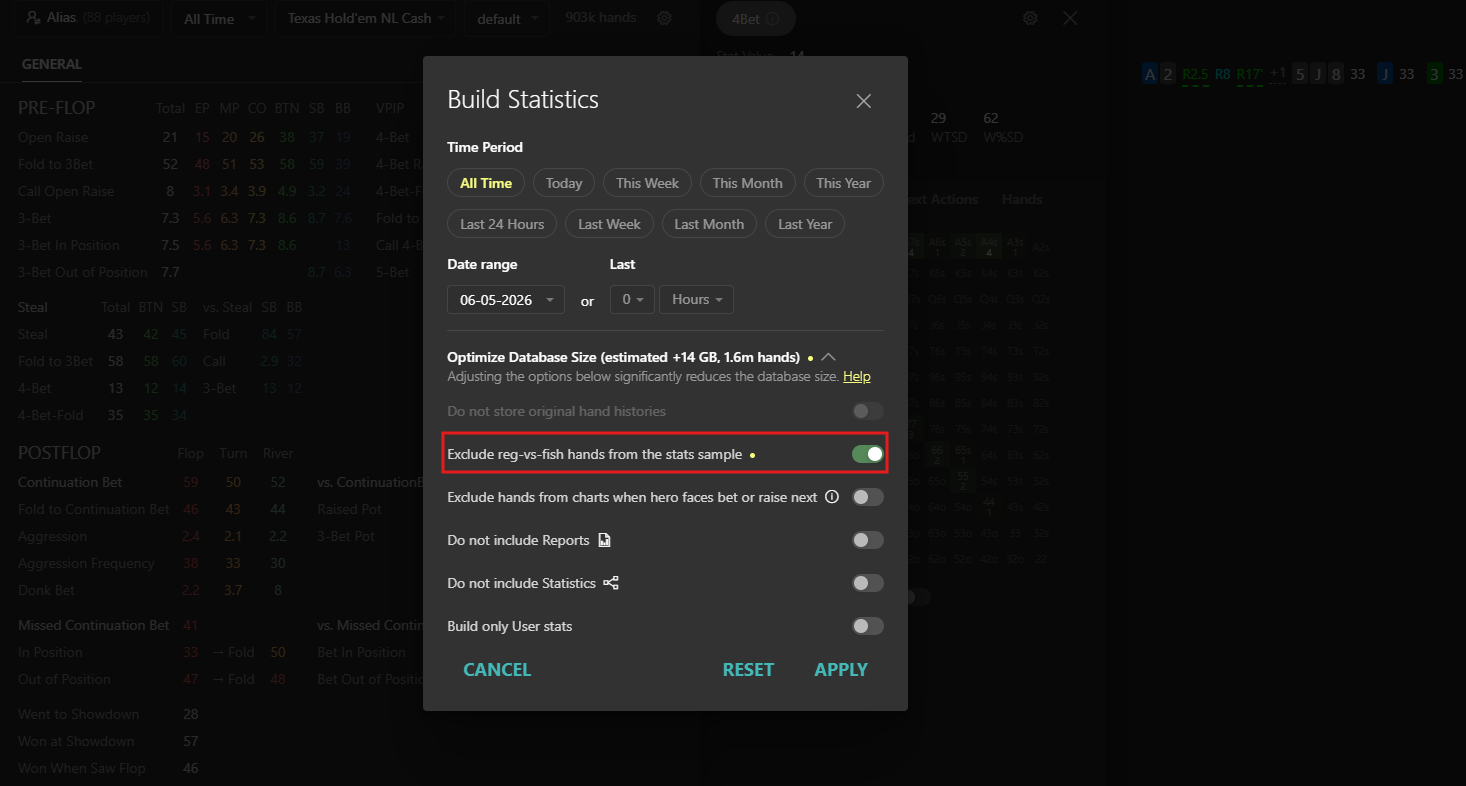Image resolution: width=1466 pixels, height=786 pixels.
Task: Open the default profile dropdown
Action: 508,18
